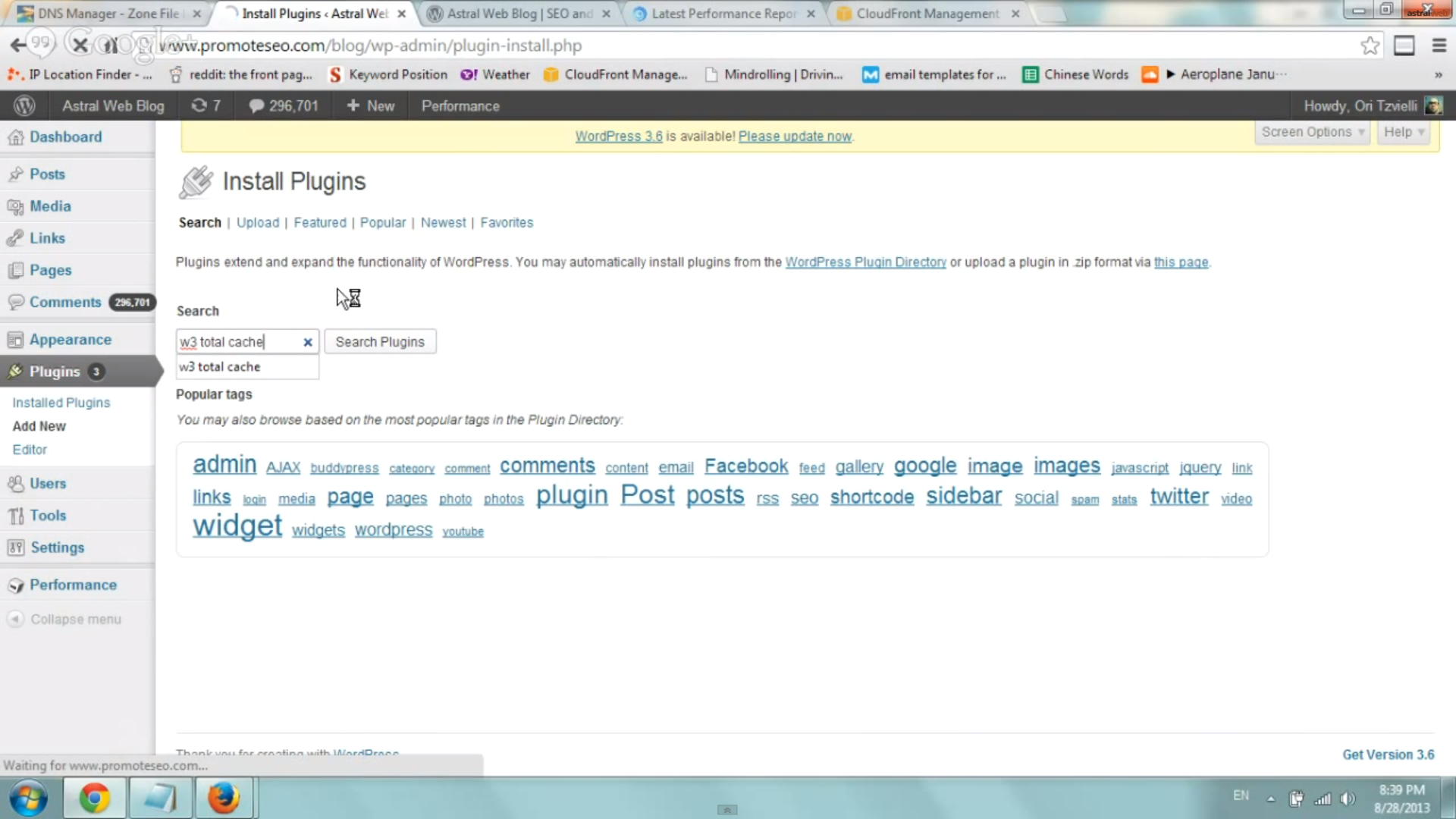Open Users in the sidebar

[48, 484]
